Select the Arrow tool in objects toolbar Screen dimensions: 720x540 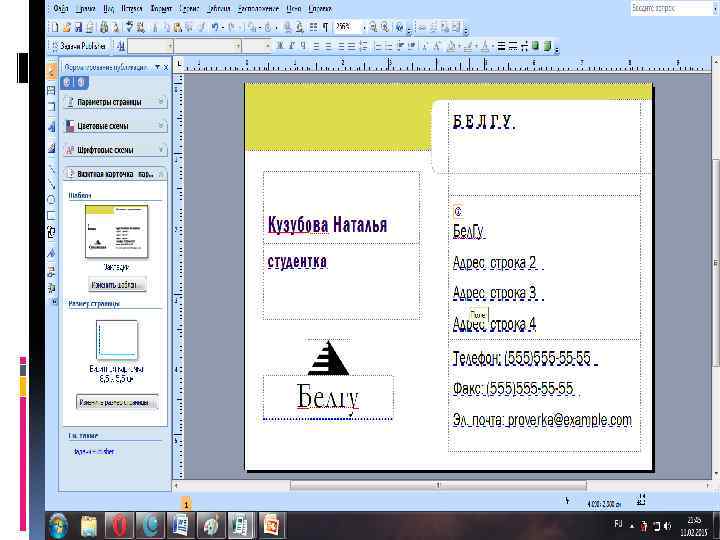point(51,185)
